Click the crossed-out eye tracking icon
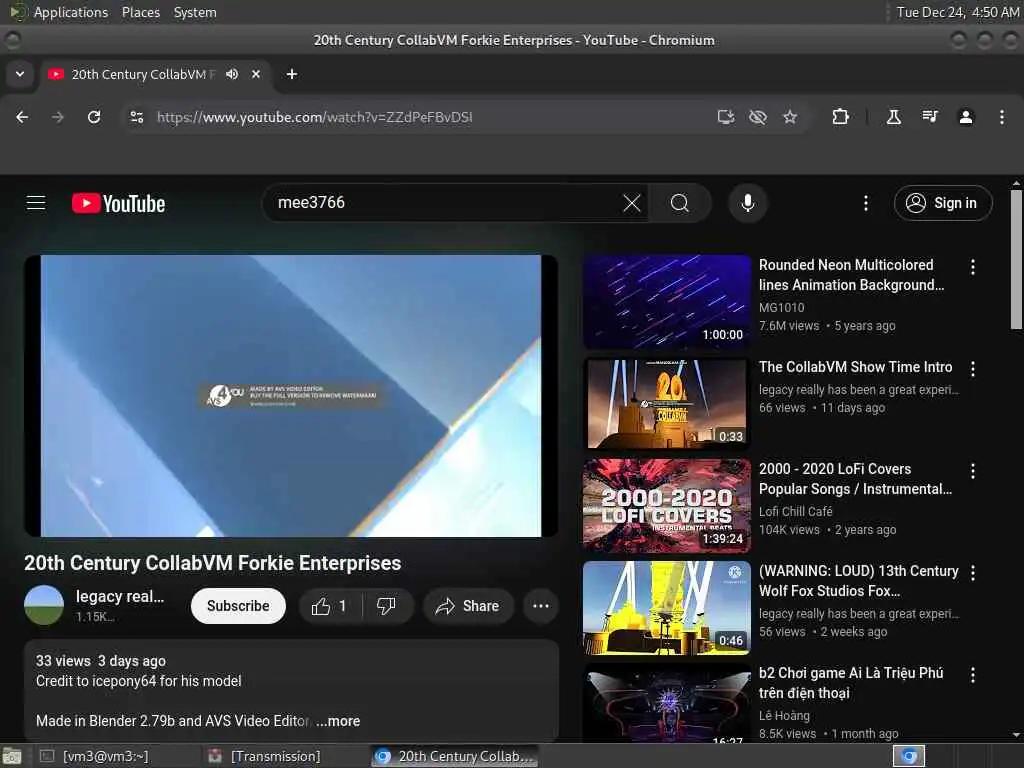1024x768 pixels. (758, 117)
